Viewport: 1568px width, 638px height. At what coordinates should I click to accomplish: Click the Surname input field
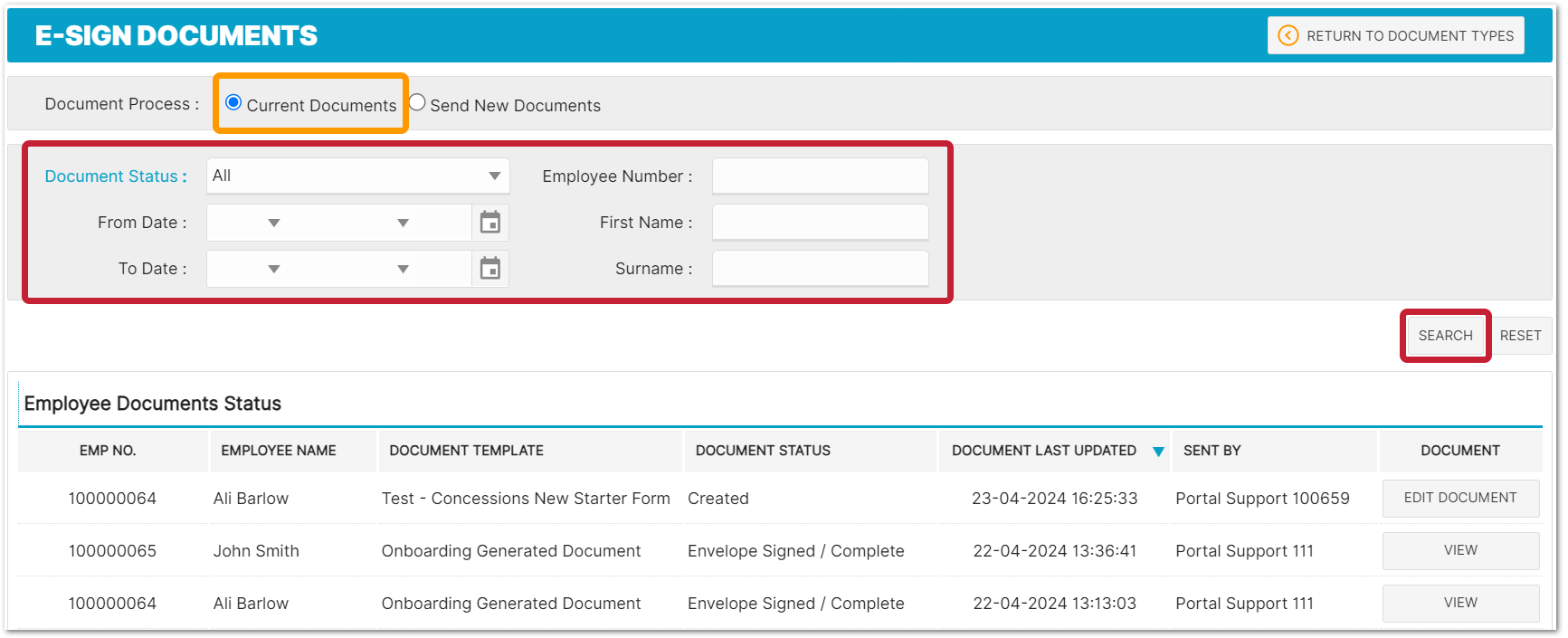(x=820, y=269)
